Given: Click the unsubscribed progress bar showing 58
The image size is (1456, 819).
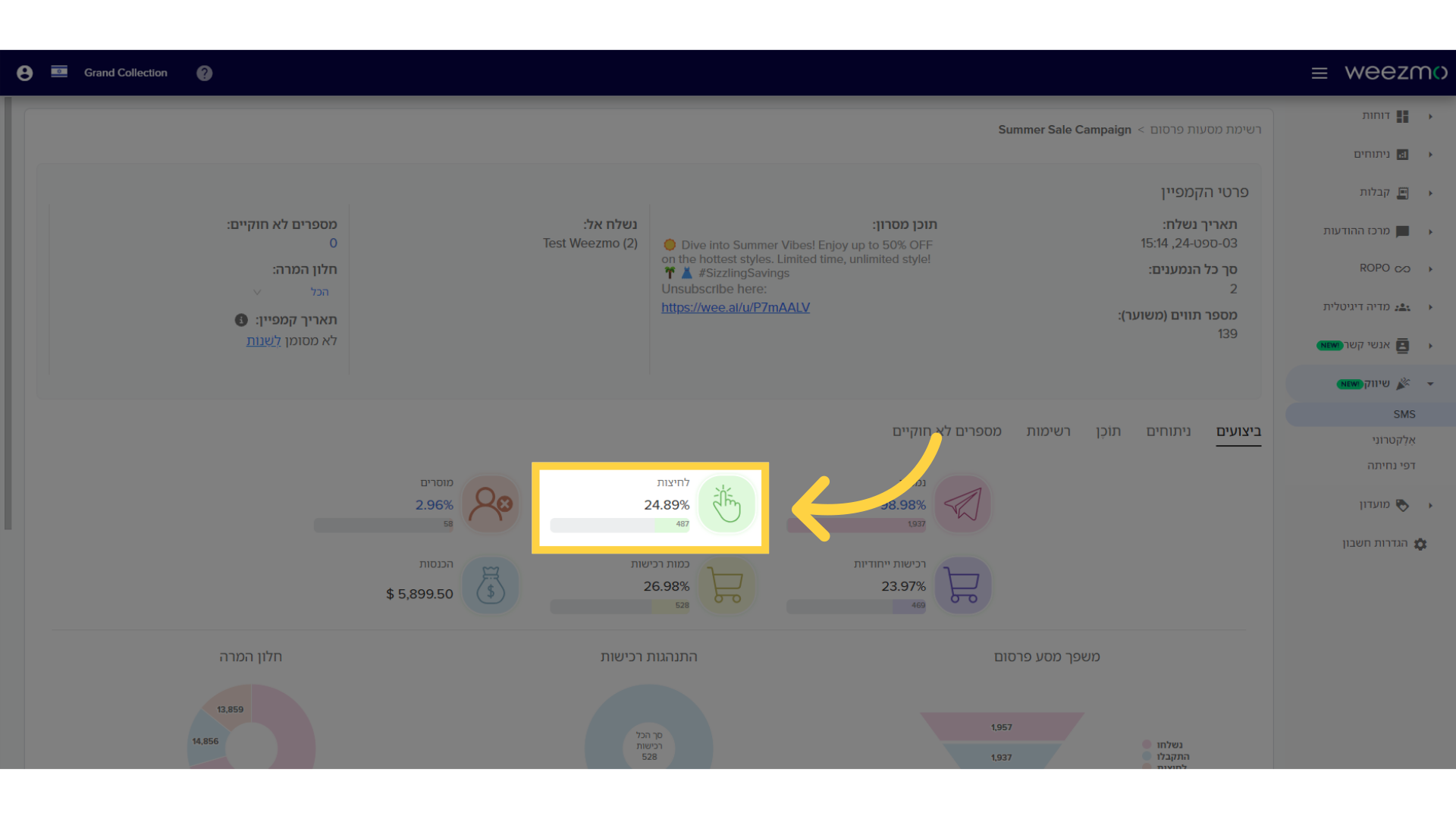Looking at the screenshot, I should (384, 525).
